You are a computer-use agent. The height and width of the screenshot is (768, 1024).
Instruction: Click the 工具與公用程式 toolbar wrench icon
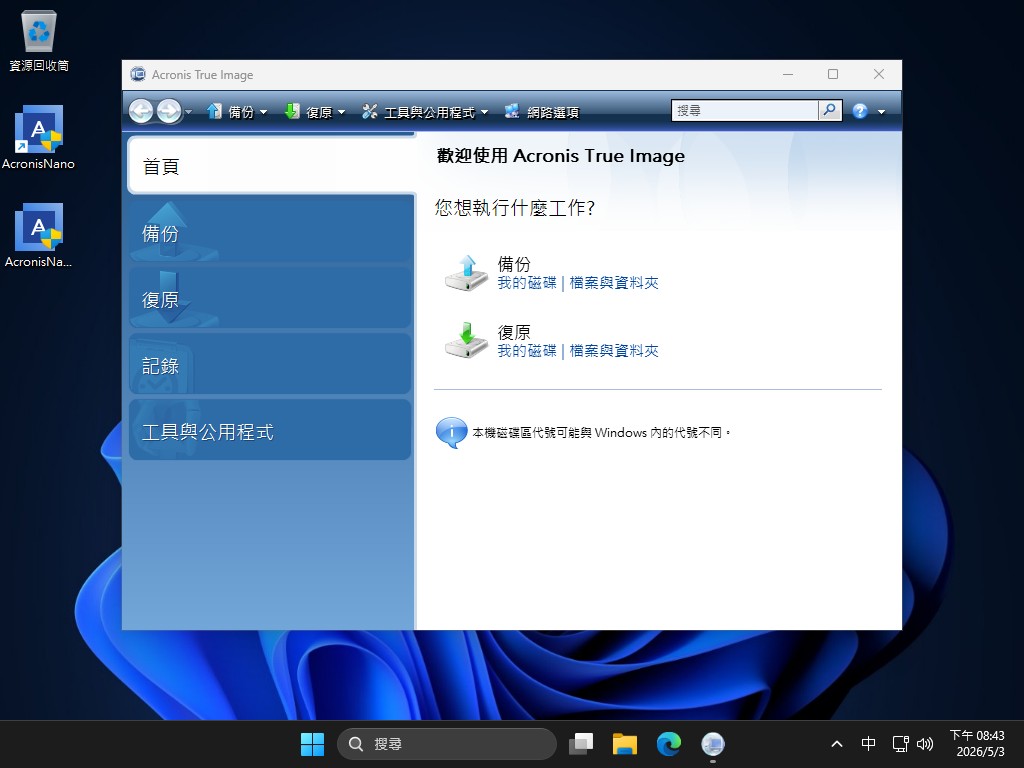(x=370, y=112)
